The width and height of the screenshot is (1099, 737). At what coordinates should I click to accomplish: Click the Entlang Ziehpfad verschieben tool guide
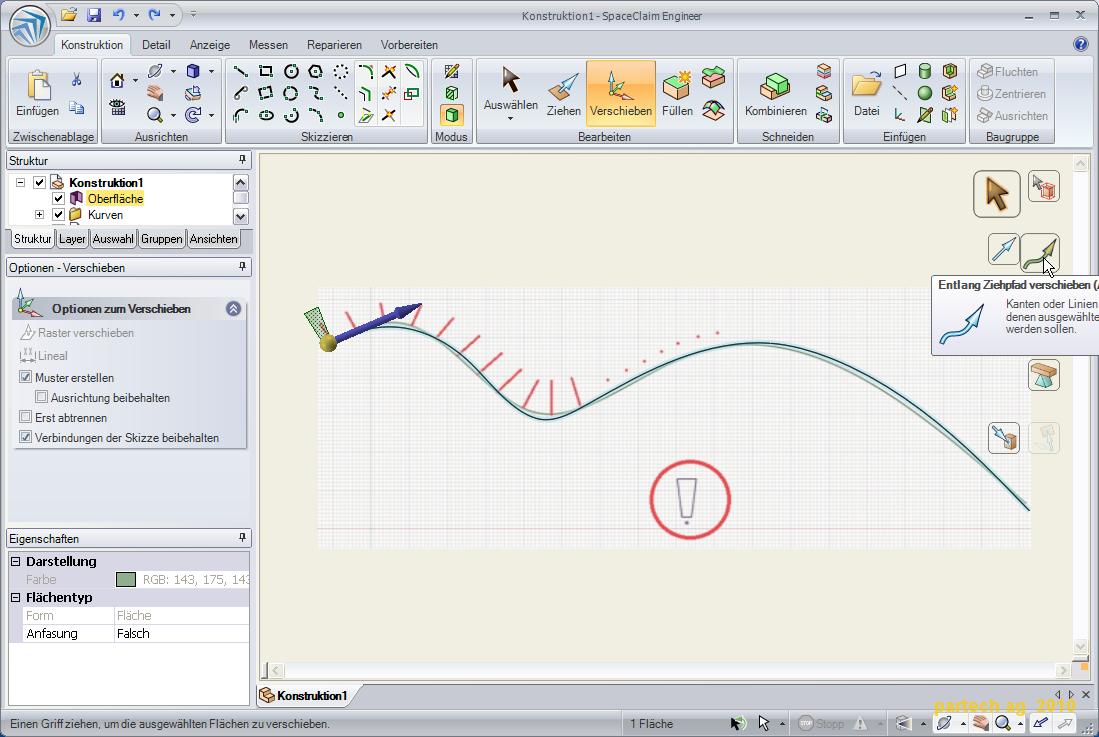1039,251
